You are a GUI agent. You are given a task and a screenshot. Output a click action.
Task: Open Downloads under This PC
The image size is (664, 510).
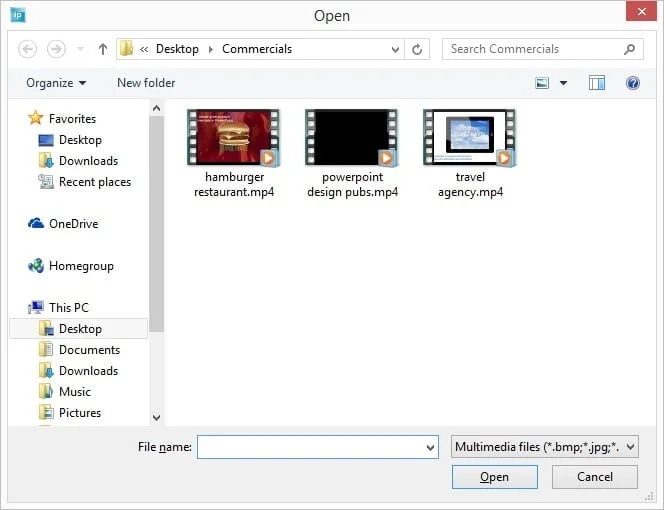[x=89, y=371]
